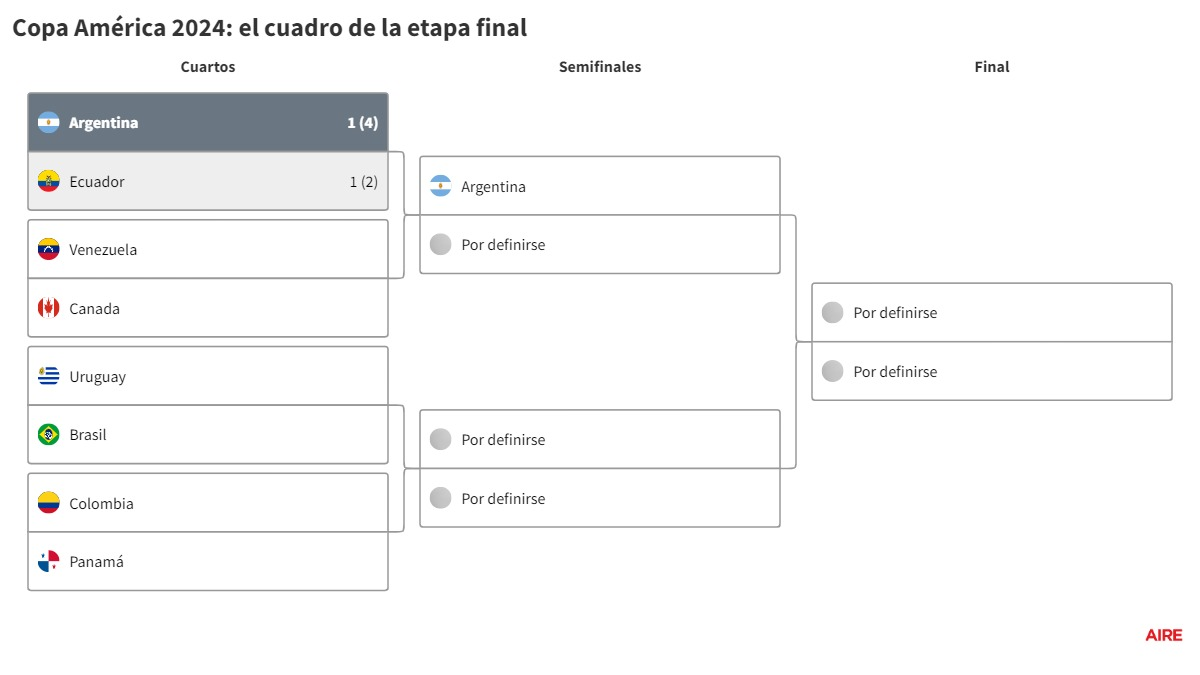
Task: Click the Venezuela team name
Action: (103, 250)
